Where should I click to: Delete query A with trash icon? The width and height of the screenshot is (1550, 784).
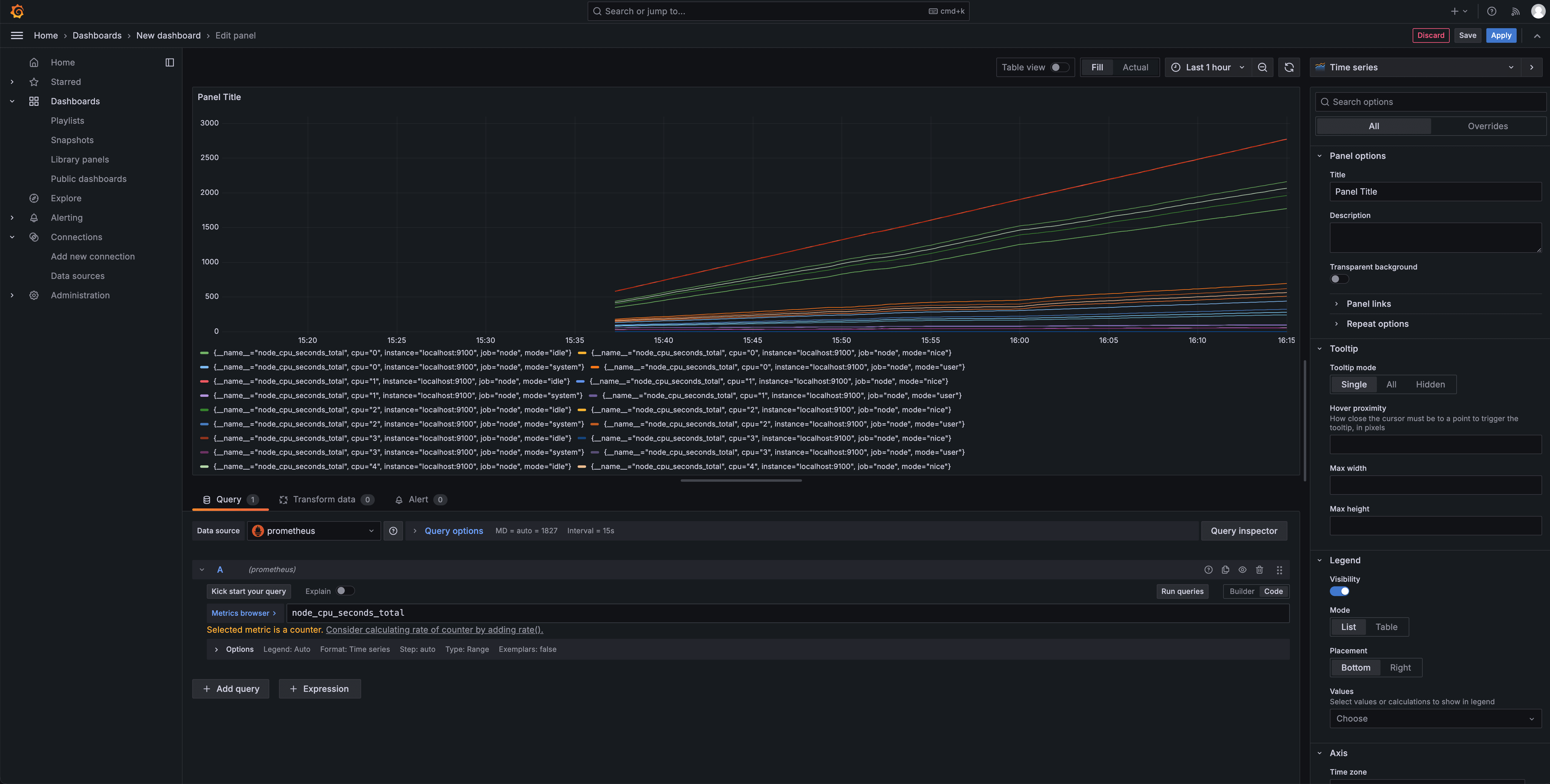[1259, 569]
